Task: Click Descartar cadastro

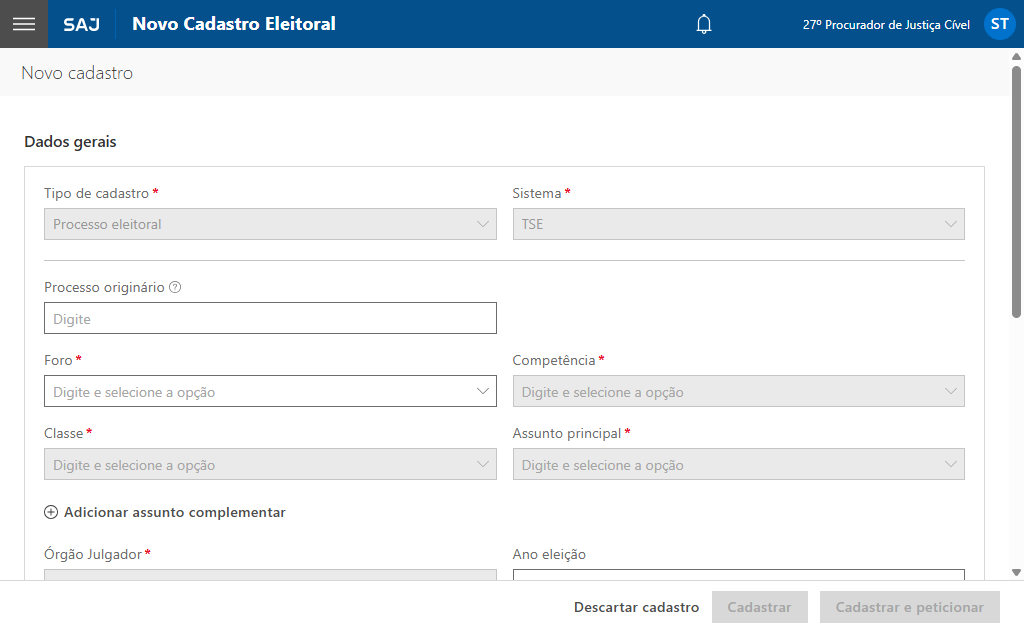Action: click(x=636, y=607)
